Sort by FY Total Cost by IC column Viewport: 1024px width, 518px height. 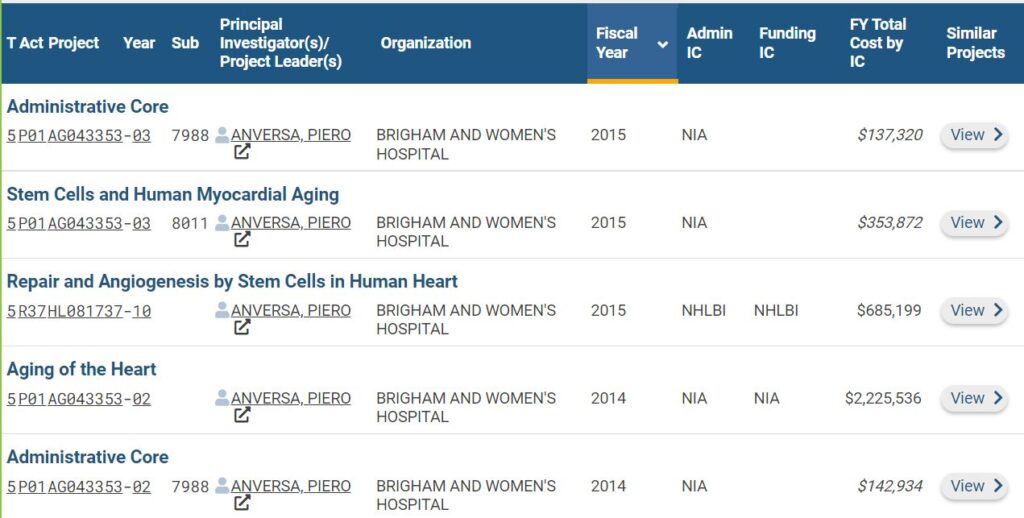click(877, 43)
